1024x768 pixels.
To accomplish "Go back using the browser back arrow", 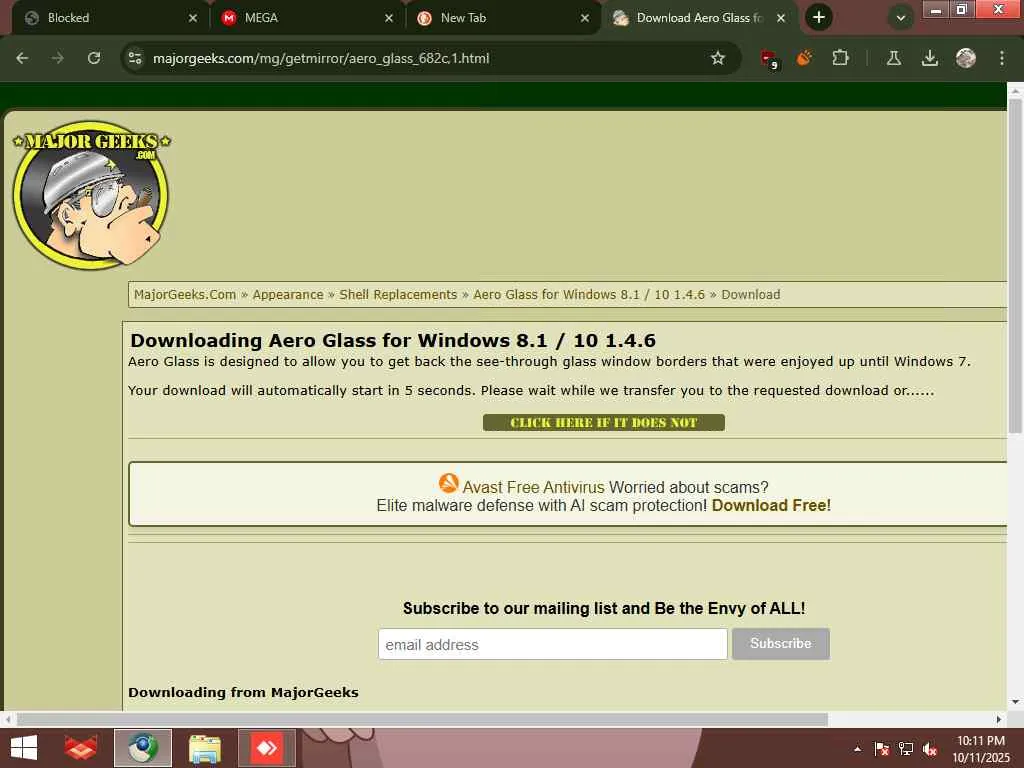I will (x=22, y=58).
